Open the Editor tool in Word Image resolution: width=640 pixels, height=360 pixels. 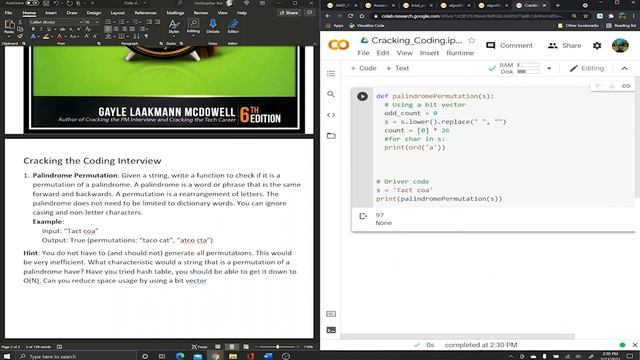point(233,26)
